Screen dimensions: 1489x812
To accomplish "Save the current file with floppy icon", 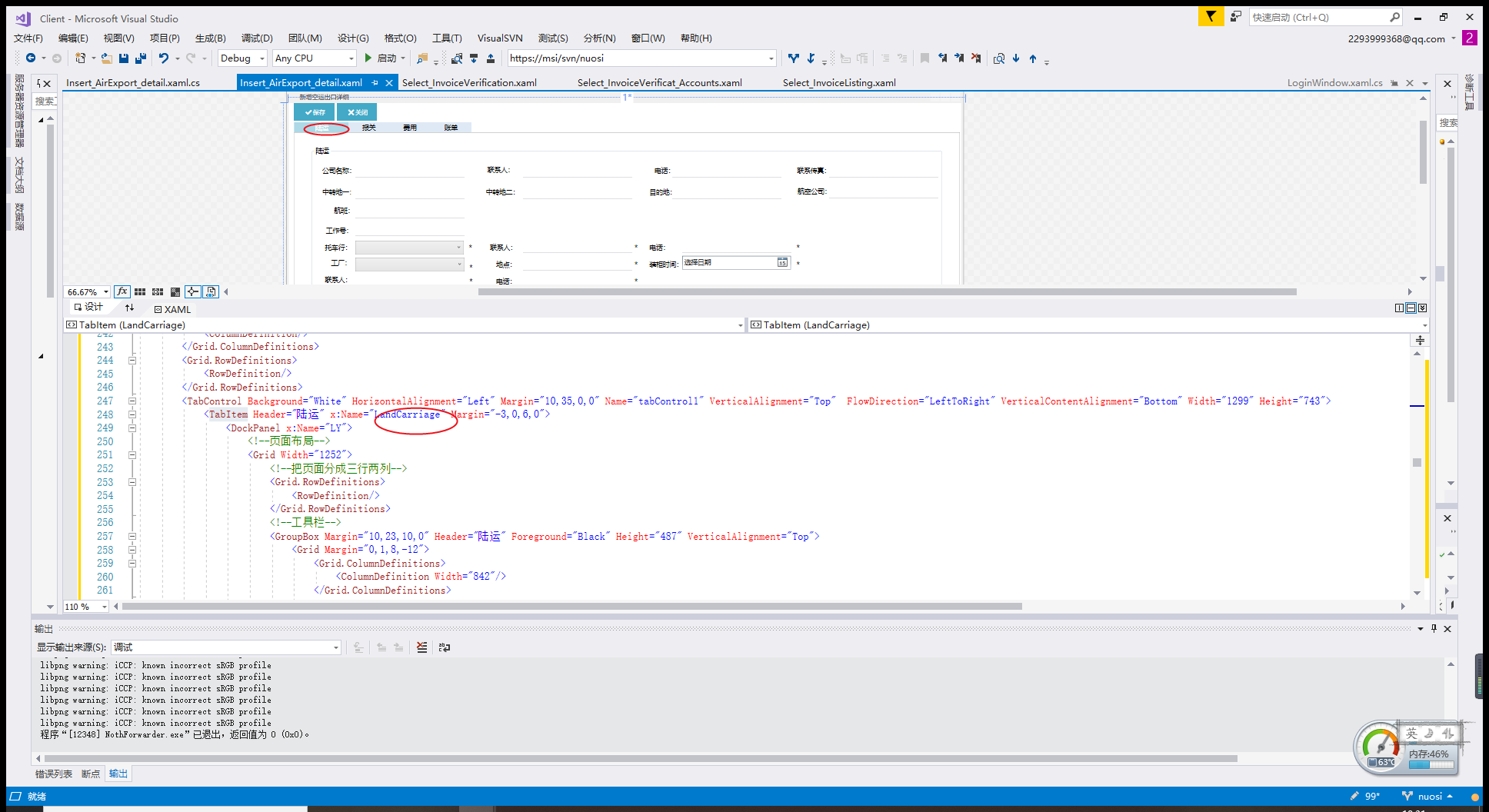I will (124, 58).
